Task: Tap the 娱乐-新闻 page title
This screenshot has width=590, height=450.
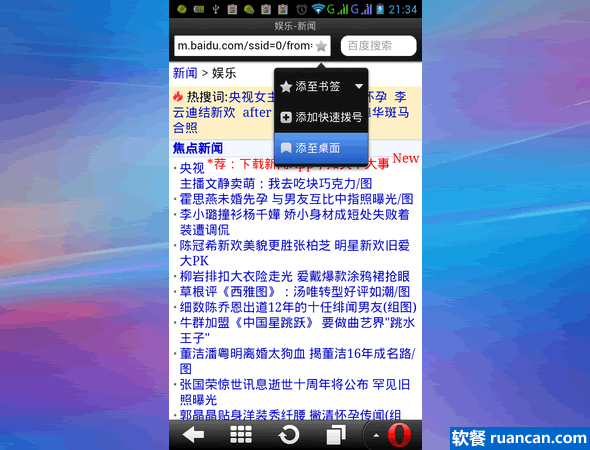Action: pyautogui.click(x=295, y=26)
